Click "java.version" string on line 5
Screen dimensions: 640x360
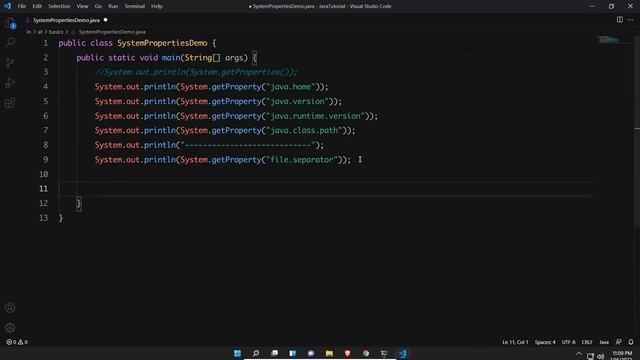298,101
